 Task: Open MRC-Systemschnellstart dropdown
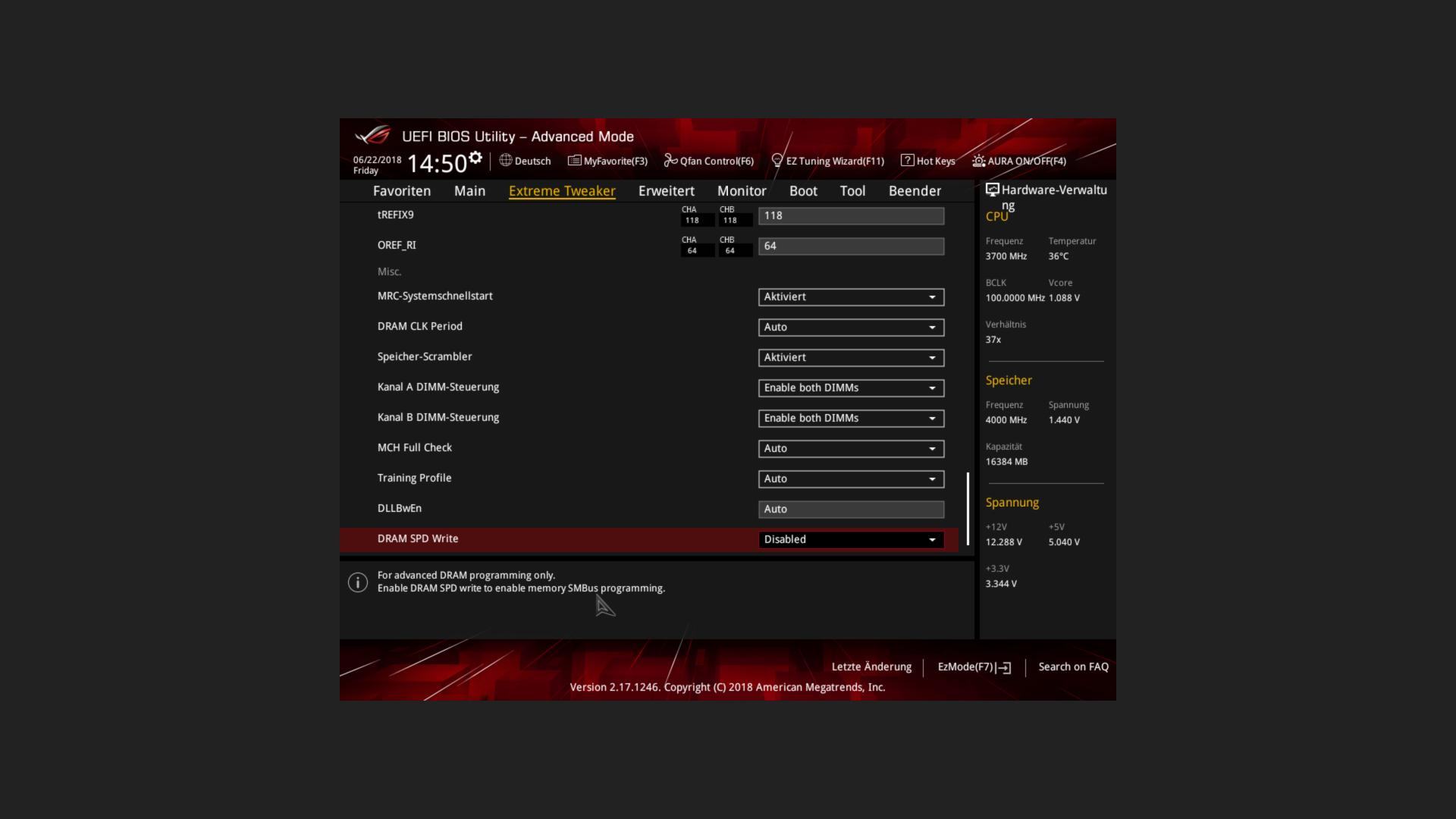851,297
